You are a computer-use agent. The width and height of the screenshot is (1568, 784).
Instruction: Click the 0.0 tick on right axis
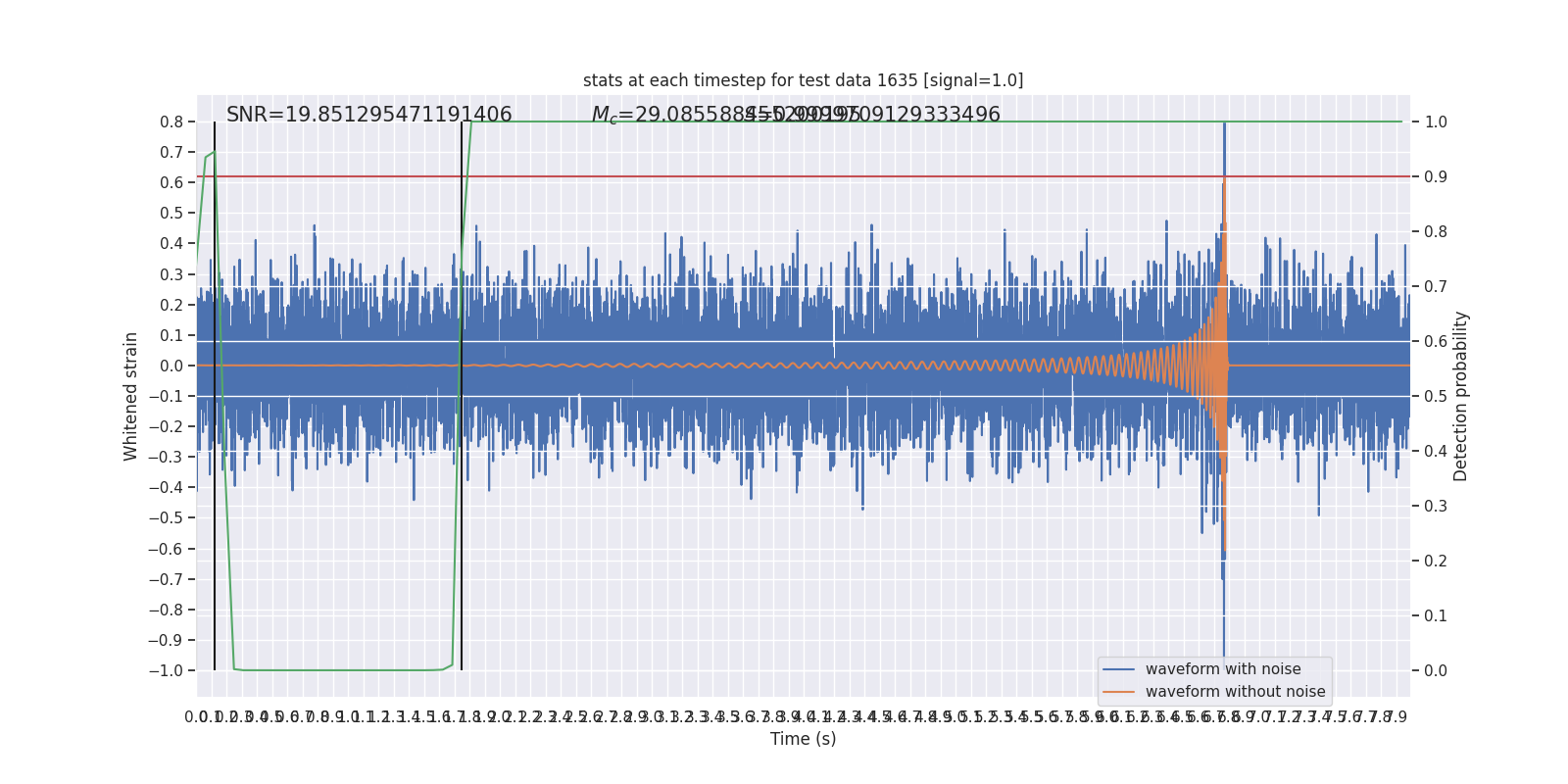tap(1436, 671)
